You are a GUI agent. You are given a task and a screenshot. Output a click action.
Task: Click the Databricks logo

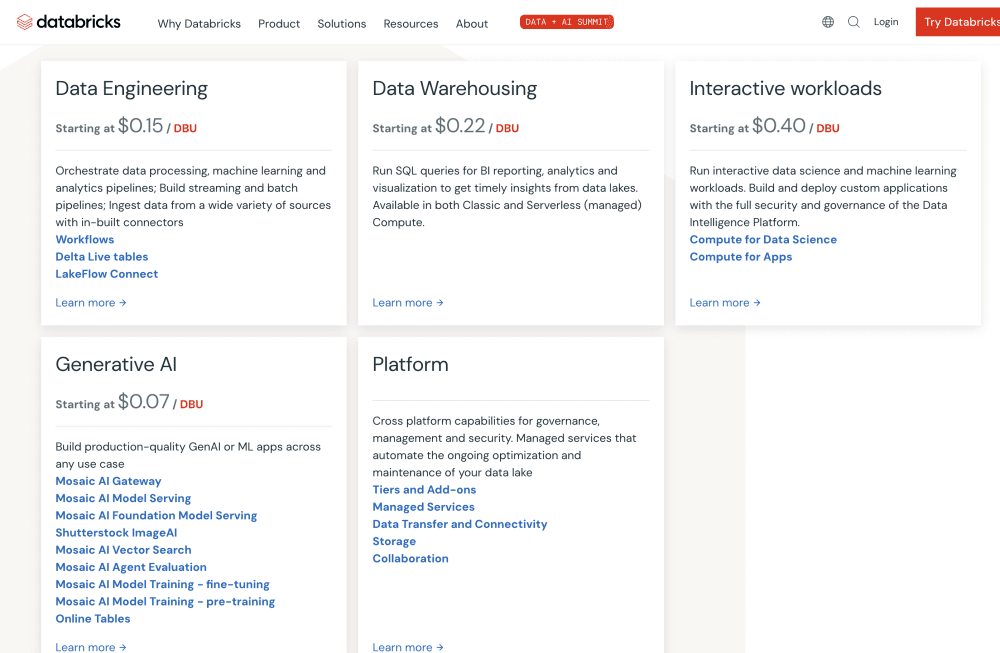[68, 22]
